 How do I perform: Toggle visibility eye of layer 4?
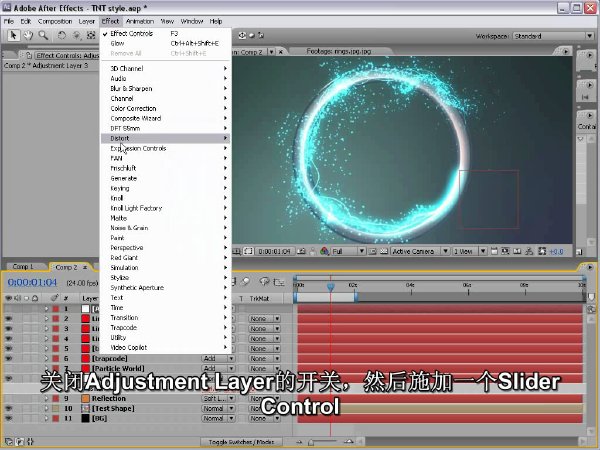coord(8,339)
